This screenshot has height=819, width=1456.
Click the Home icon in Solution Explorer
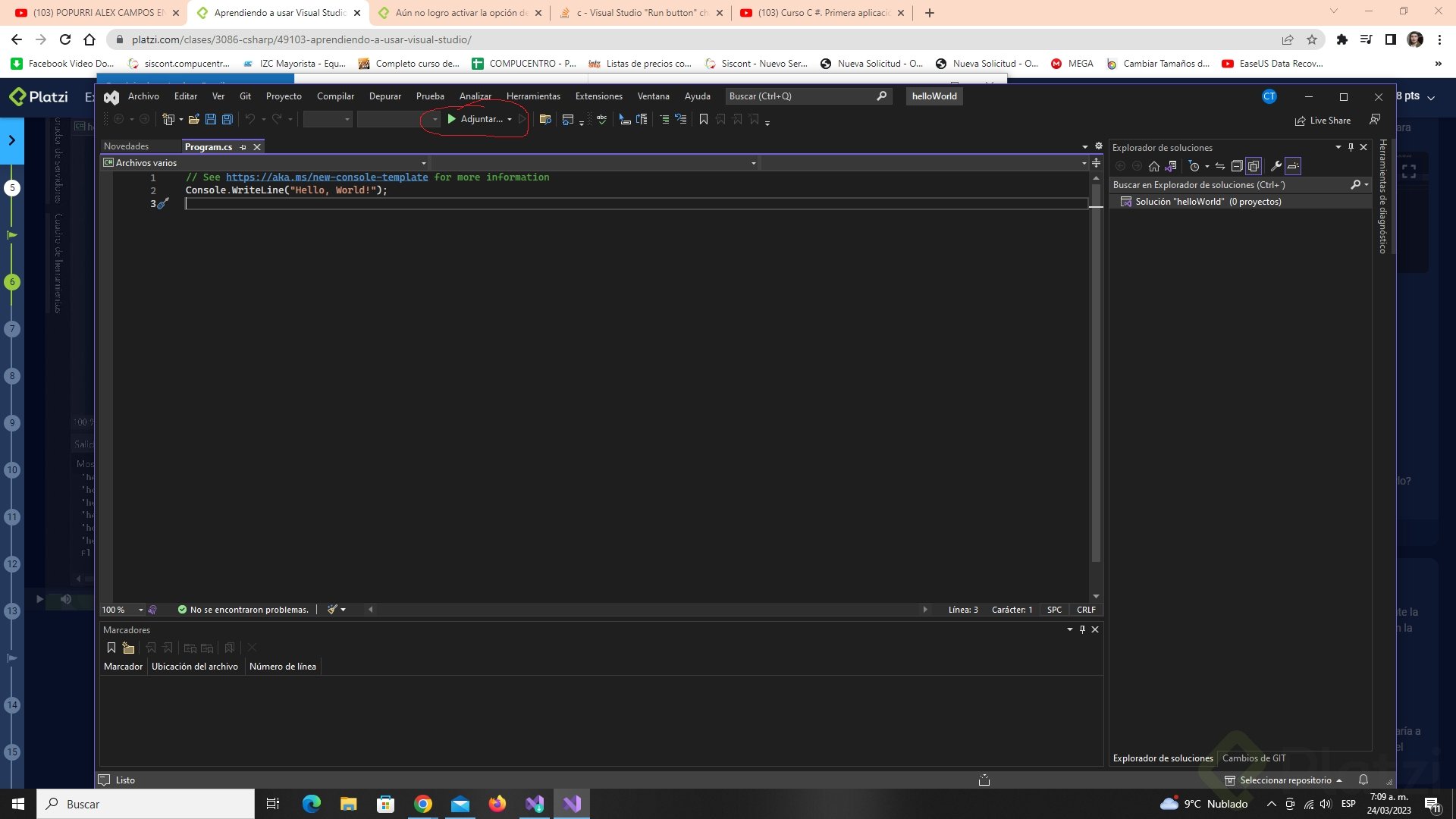1154,166
